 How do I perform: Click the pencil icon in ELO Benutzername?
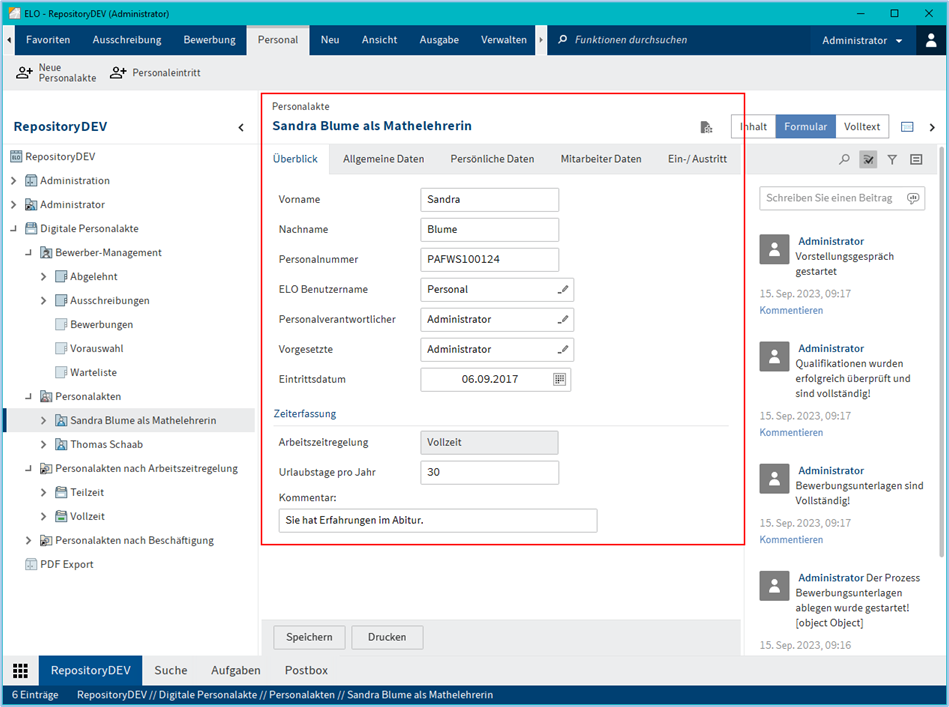coord(563,290)
